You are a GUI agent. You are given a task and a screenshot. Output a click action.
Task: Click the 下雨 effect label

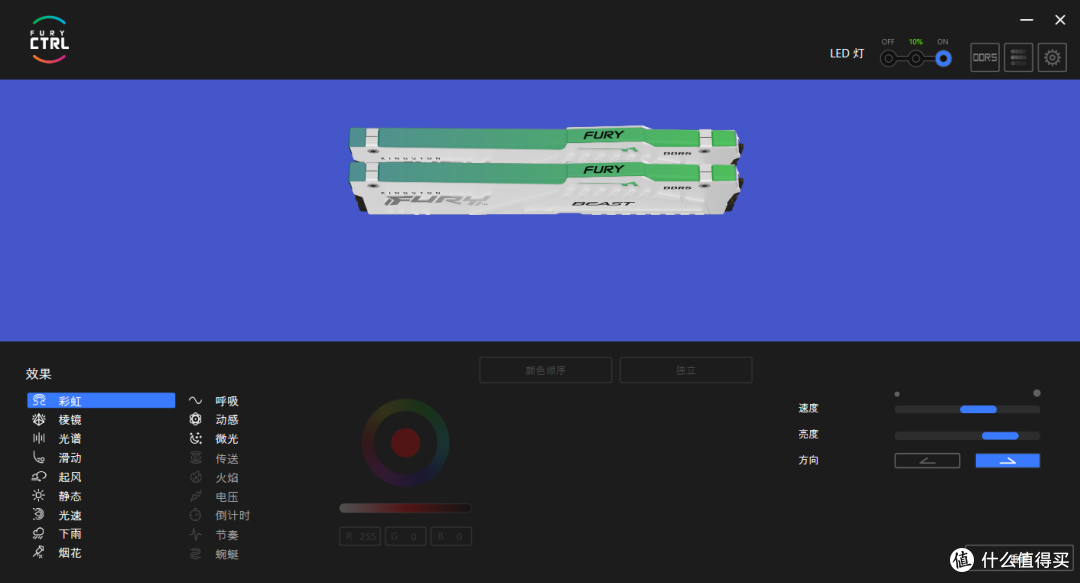pyautogui.click(x=70, y=534)
